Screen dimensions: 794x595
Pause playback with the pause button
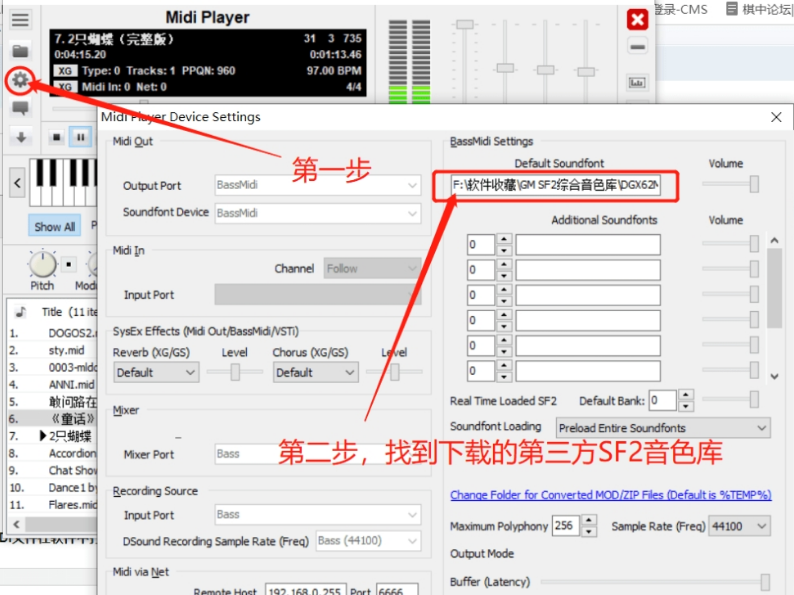(79, 138)
